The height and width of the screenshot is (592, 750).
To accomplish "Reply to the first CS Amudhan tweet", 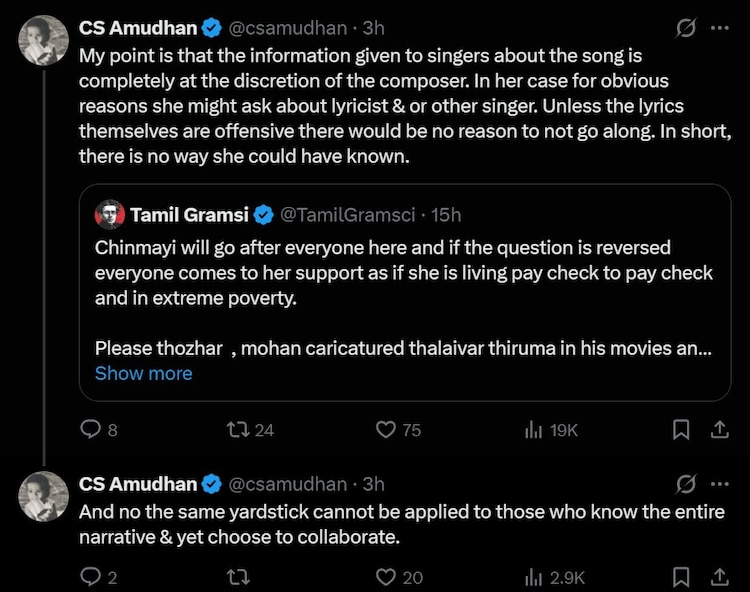I will [x=90, y=430].
